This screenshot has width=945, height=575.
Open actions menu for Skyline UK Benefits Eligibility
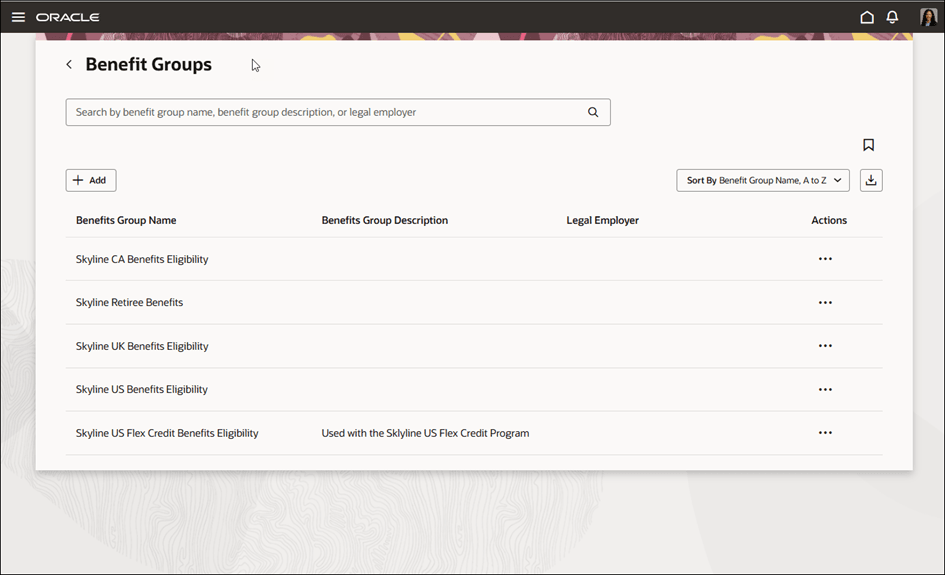coord(825,346)
